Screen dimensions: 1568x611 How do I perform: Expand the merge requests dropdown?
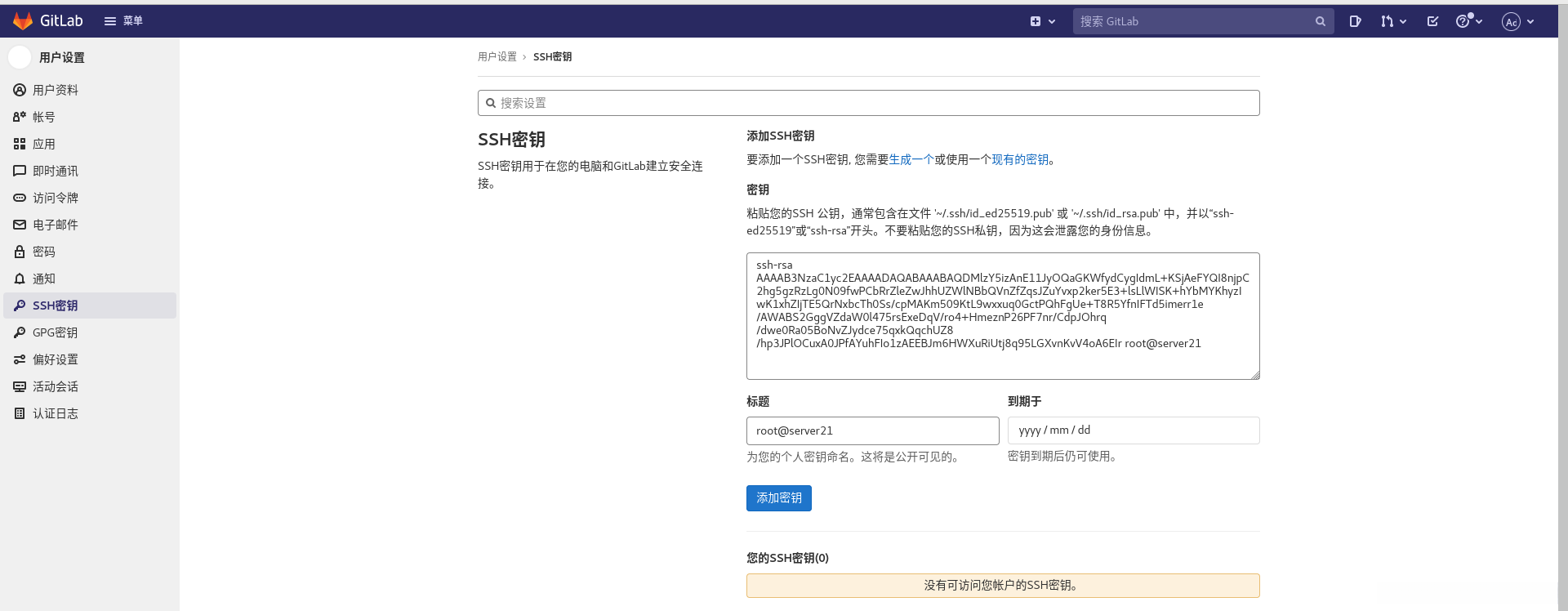pos(1393,21)
